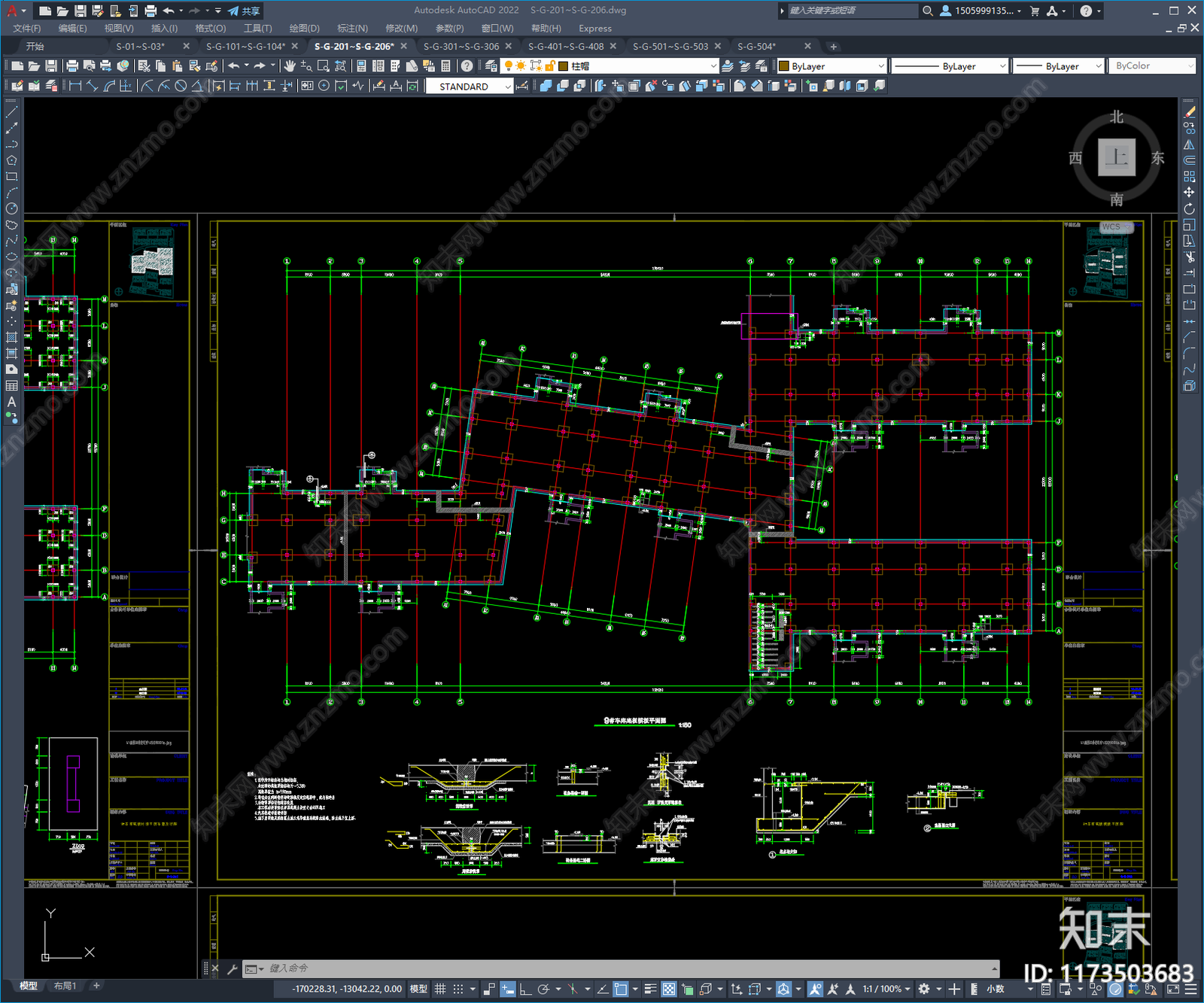The image size is (1204, 1003).
Task: Open the layer dropdown showing 柱帽
Action: [611, 66]
